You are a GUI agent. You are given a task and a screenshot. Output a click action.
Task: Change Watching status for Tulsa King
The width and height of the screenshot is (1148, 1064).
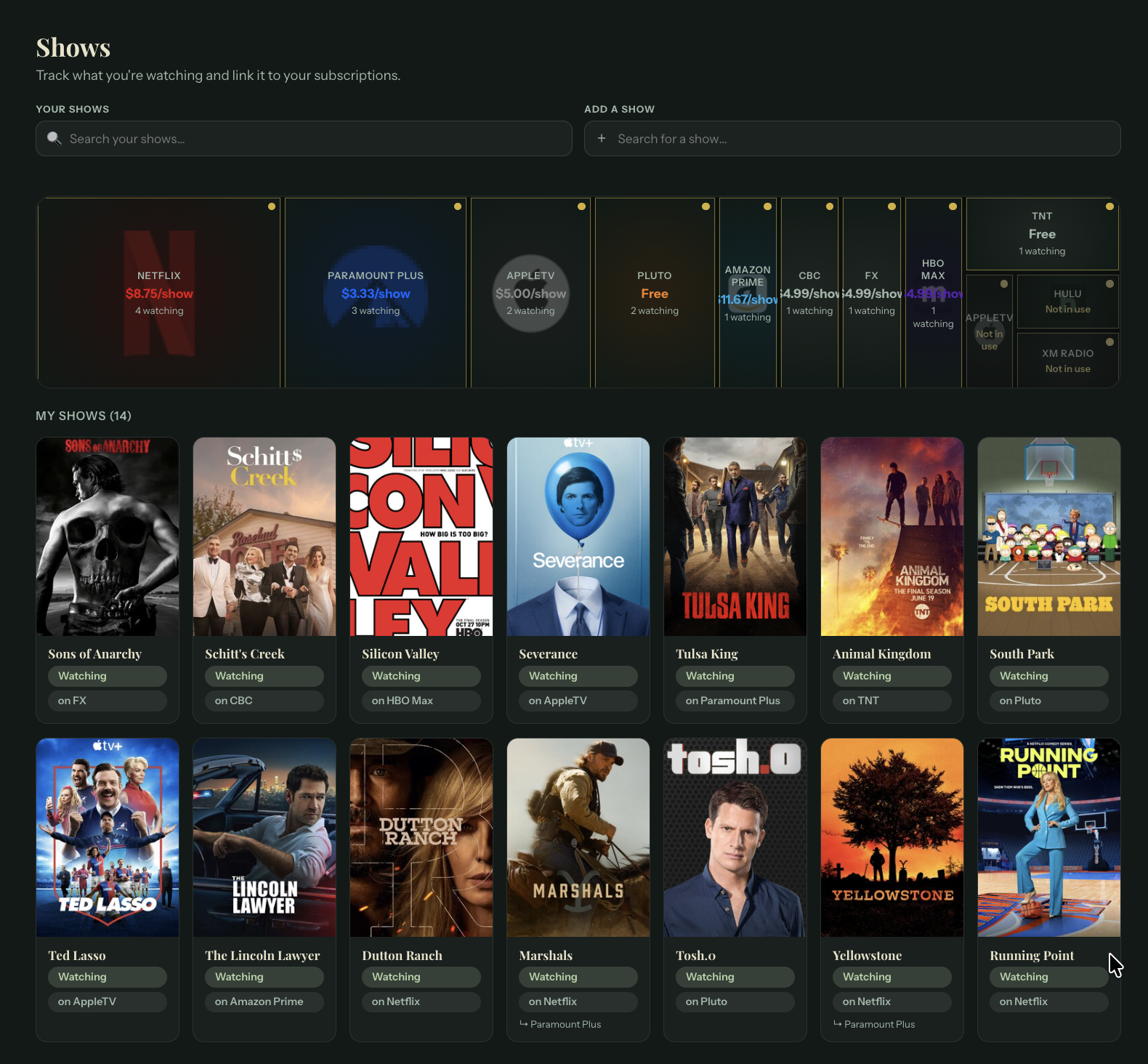[735, 676]
